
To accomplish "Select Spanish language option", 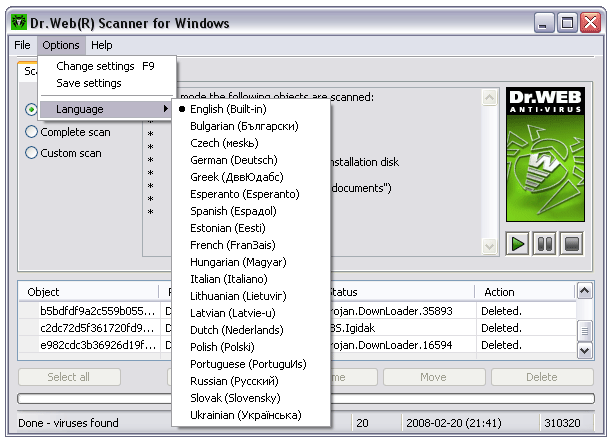I will 251,211.
